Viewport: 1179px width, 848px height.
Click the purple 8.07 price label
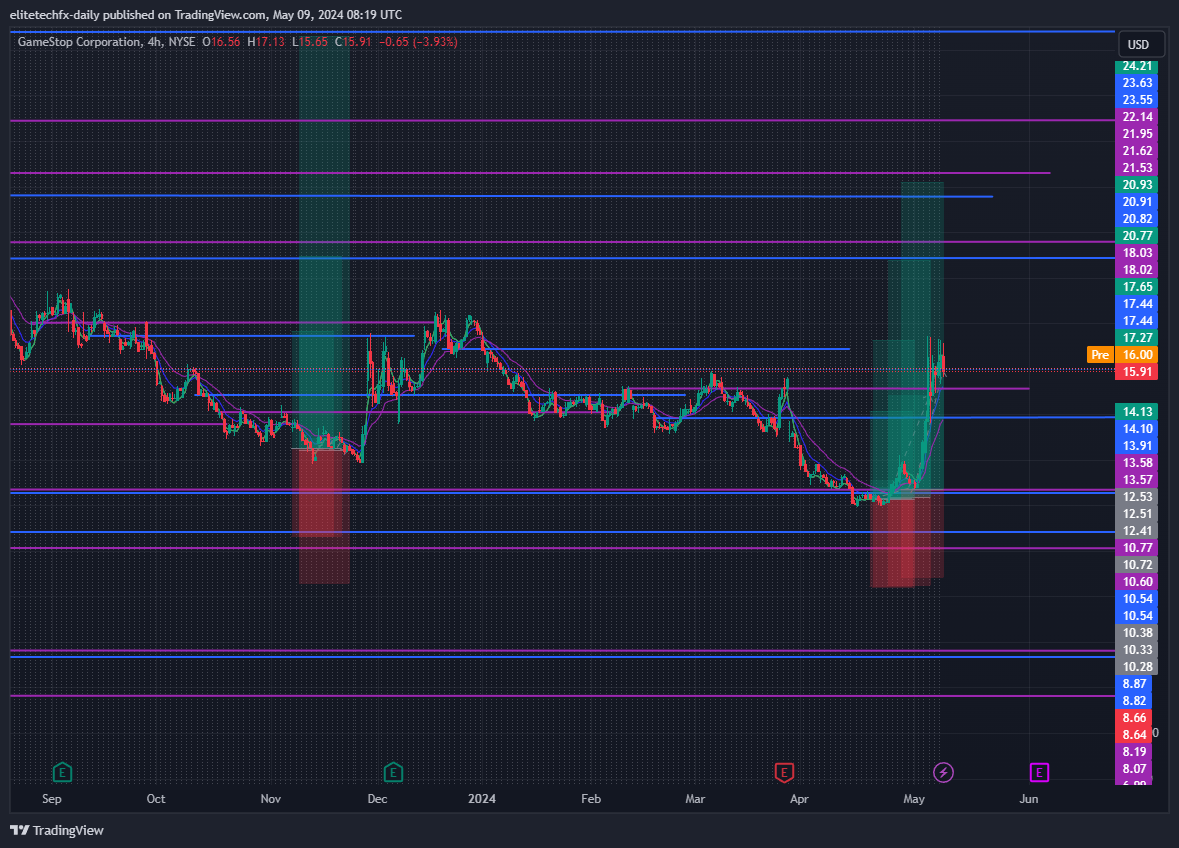pyautogui.click(x=1134, y=768)
